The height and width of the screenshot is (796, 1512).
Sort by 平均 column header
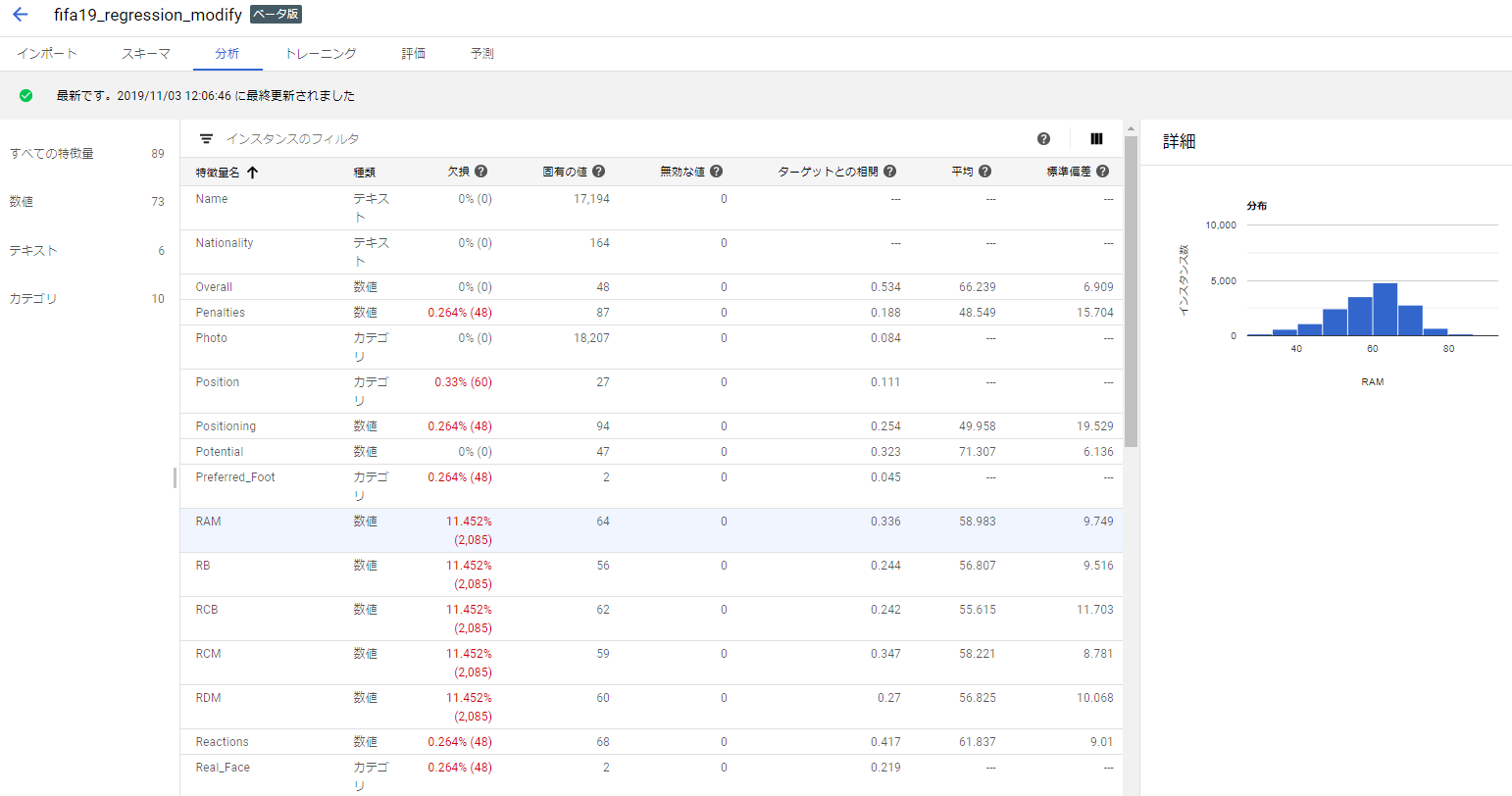(963, 172)
